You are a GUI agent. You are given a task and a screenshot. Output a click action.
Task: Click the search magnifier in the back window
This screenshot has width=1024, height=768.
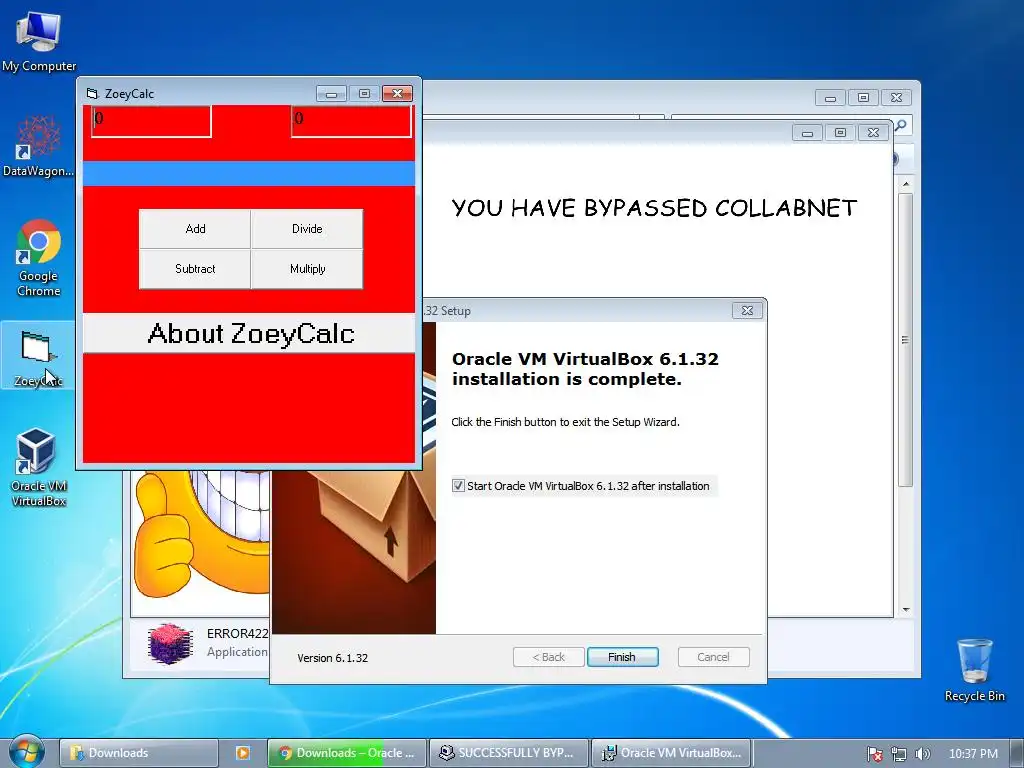pyautogui.click(x=901, y=125)
